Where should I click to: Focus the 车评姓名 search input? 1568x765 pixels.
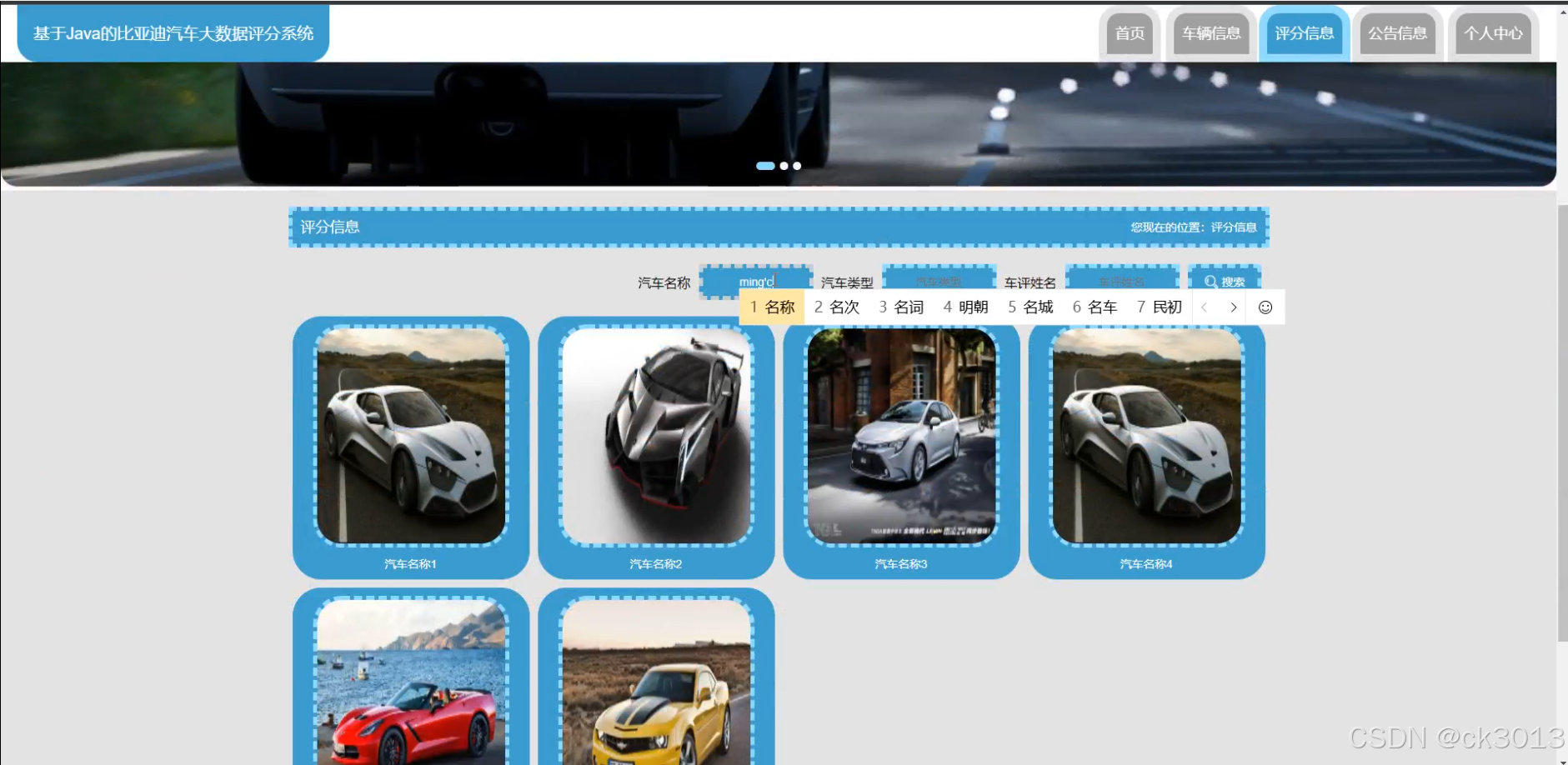point(1122,282)
